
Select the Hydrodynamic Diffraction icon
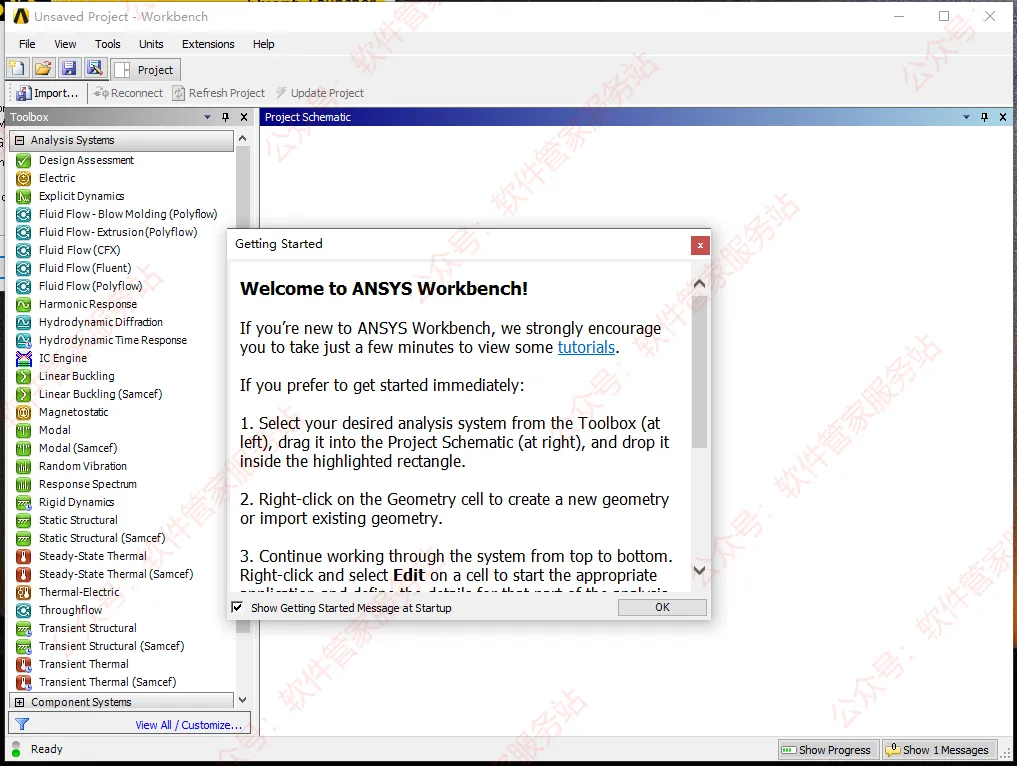[23, 322]
